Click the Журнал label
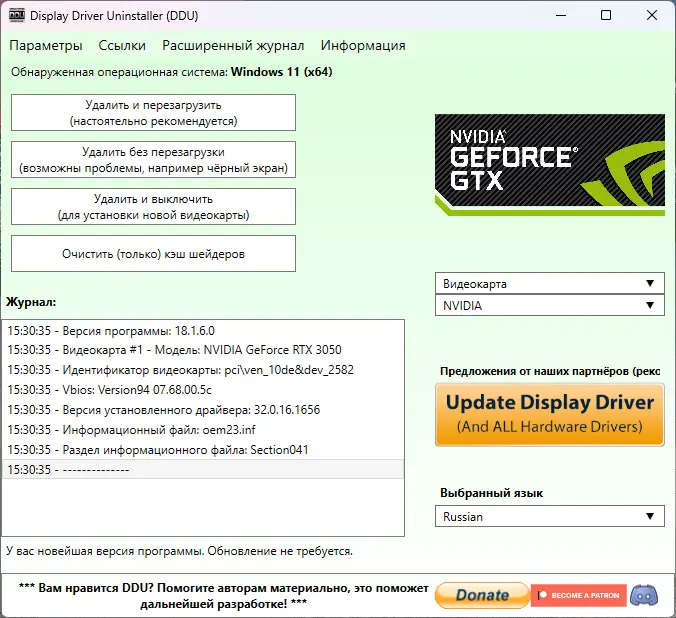The image size is (676, 618). (x=31, y=302)
